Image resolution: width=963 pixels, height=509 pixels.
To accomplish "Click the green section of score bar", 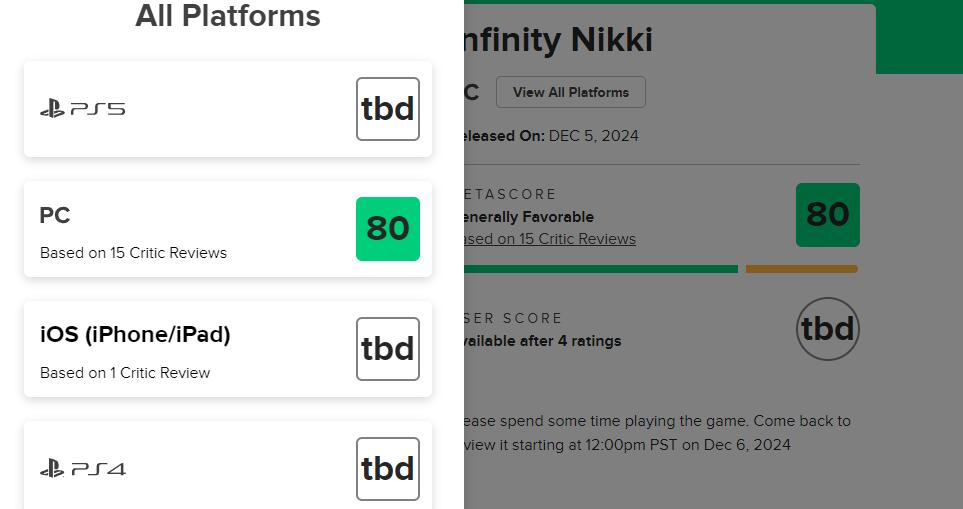I will 600,269.
